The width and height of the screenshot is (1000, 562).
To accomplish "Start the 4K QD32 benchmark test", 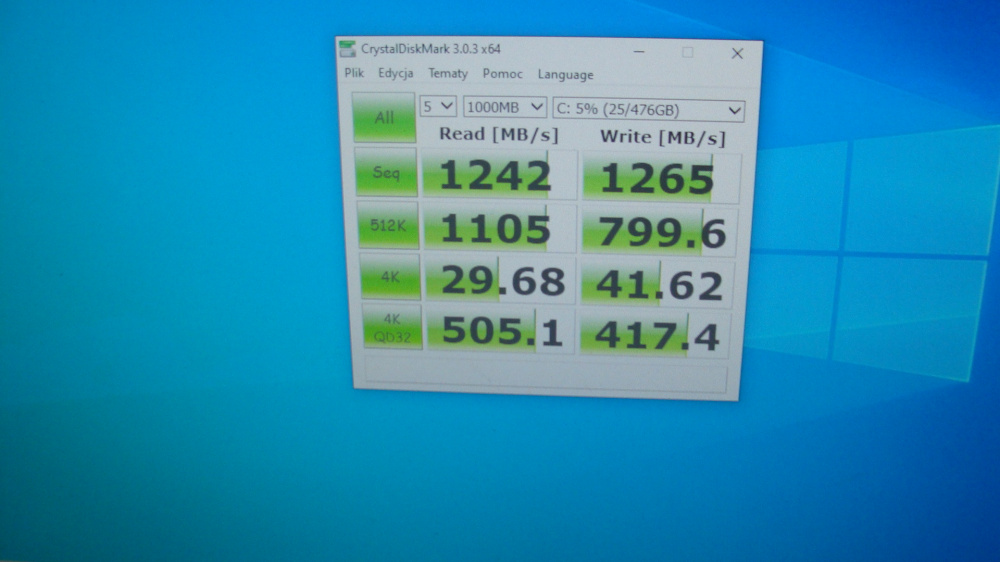I will tap(392, 327).
